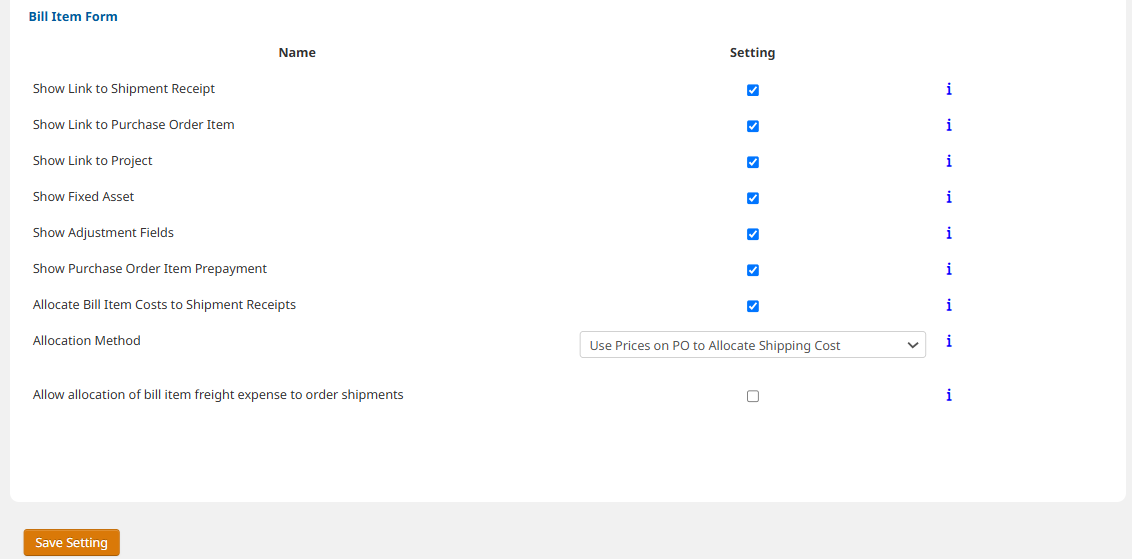Click info icon beside Show Link to Purchase Order Item
1132x559 pixels.
[x=949, y=125]
